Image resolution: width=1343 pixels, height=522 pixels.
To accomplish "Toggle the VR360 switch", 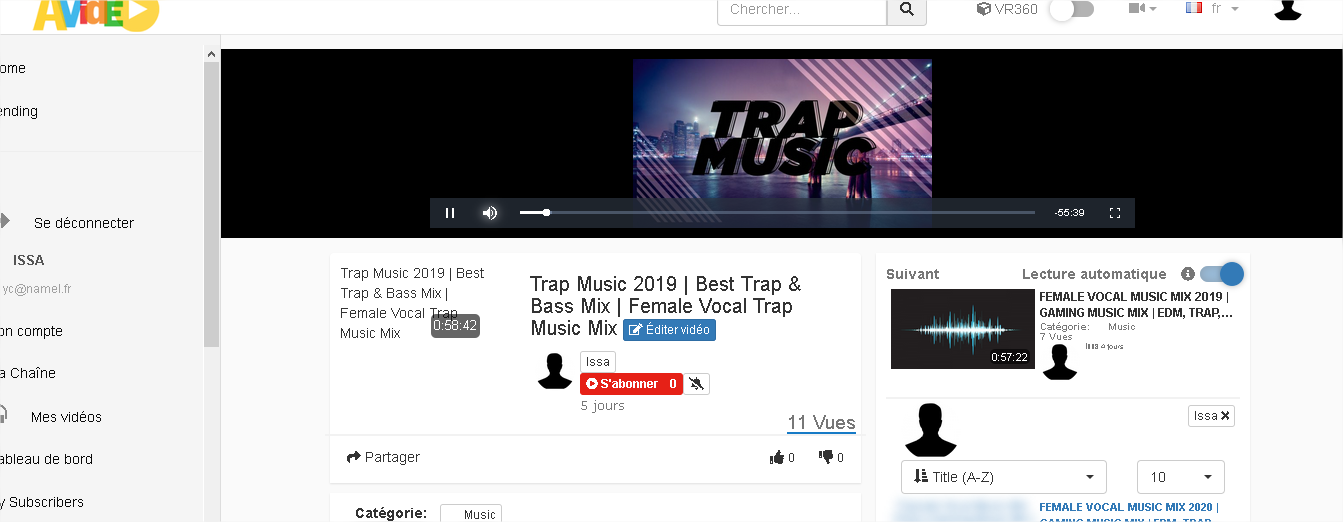I will (1071, 9).
